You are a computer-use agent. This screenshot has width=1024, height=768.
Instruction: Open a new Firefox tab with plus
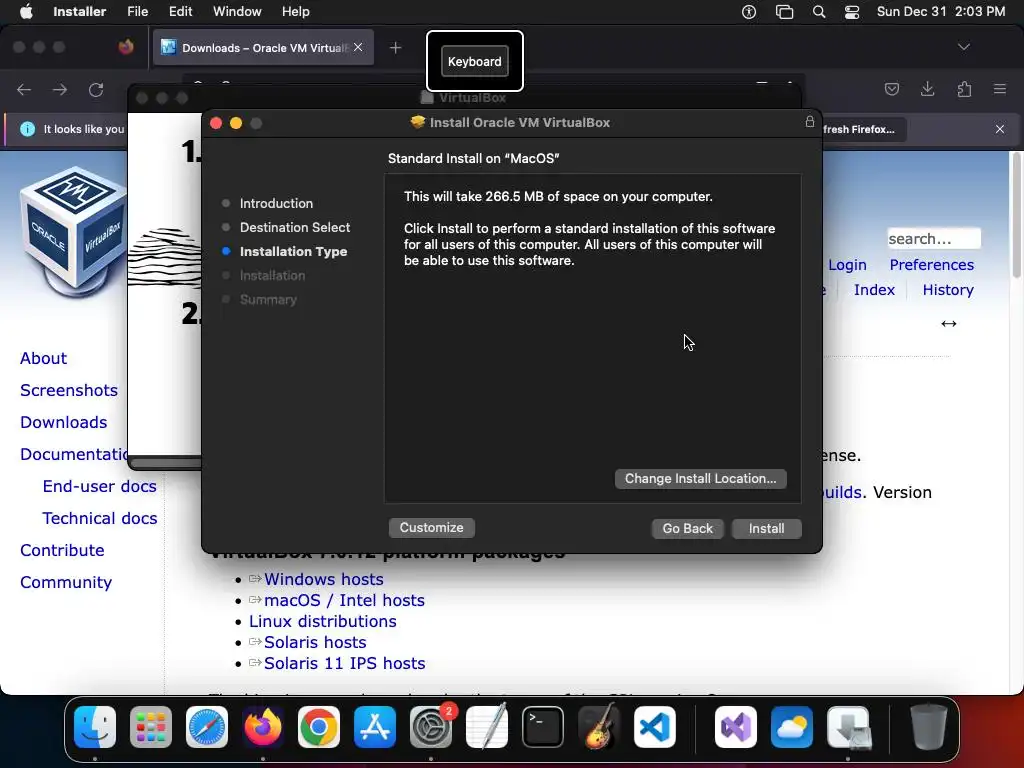tap(395, 48)
